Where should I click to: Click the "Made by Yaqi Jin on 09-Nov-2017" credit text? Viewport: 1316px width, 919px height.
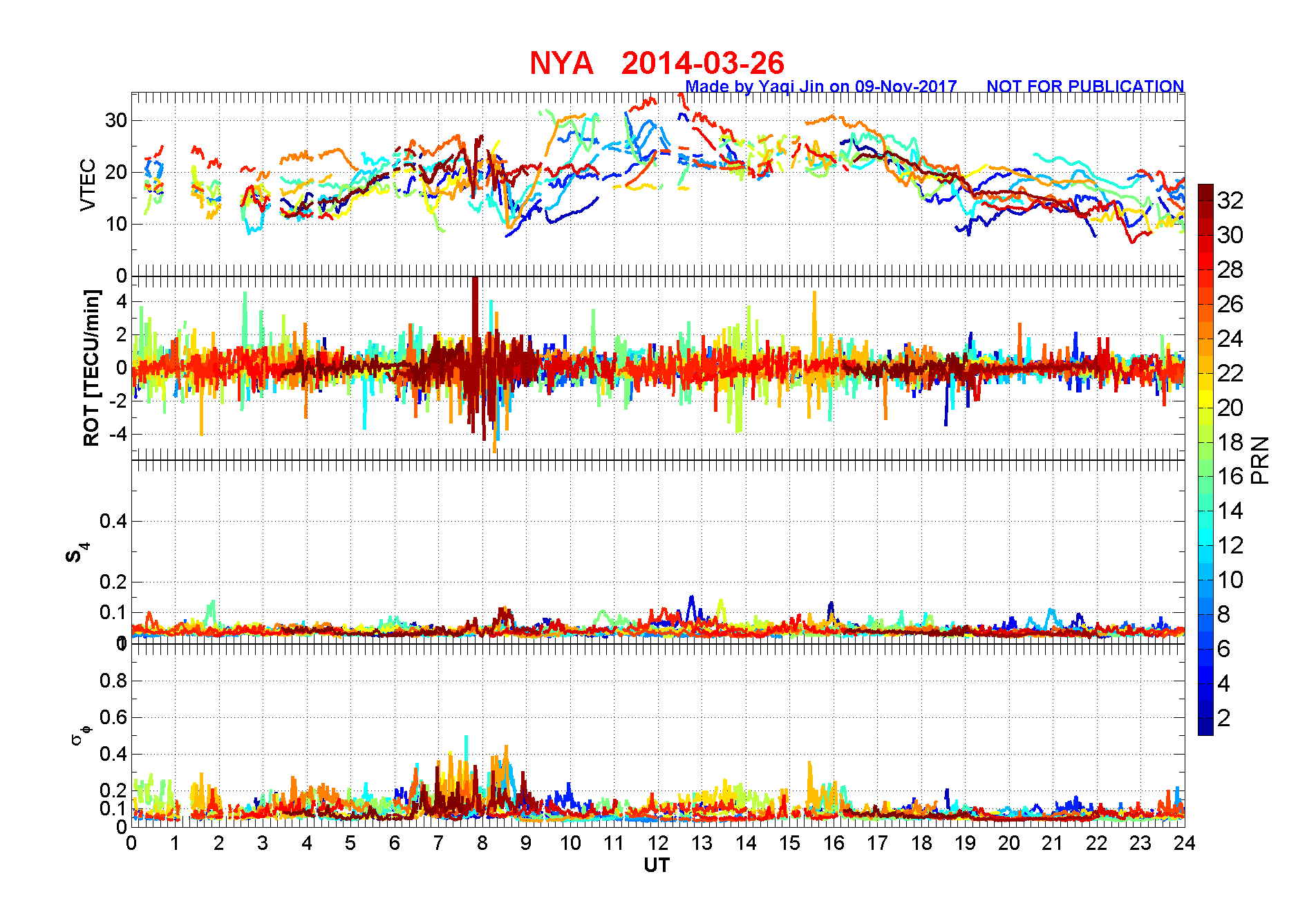click(821, 86)
